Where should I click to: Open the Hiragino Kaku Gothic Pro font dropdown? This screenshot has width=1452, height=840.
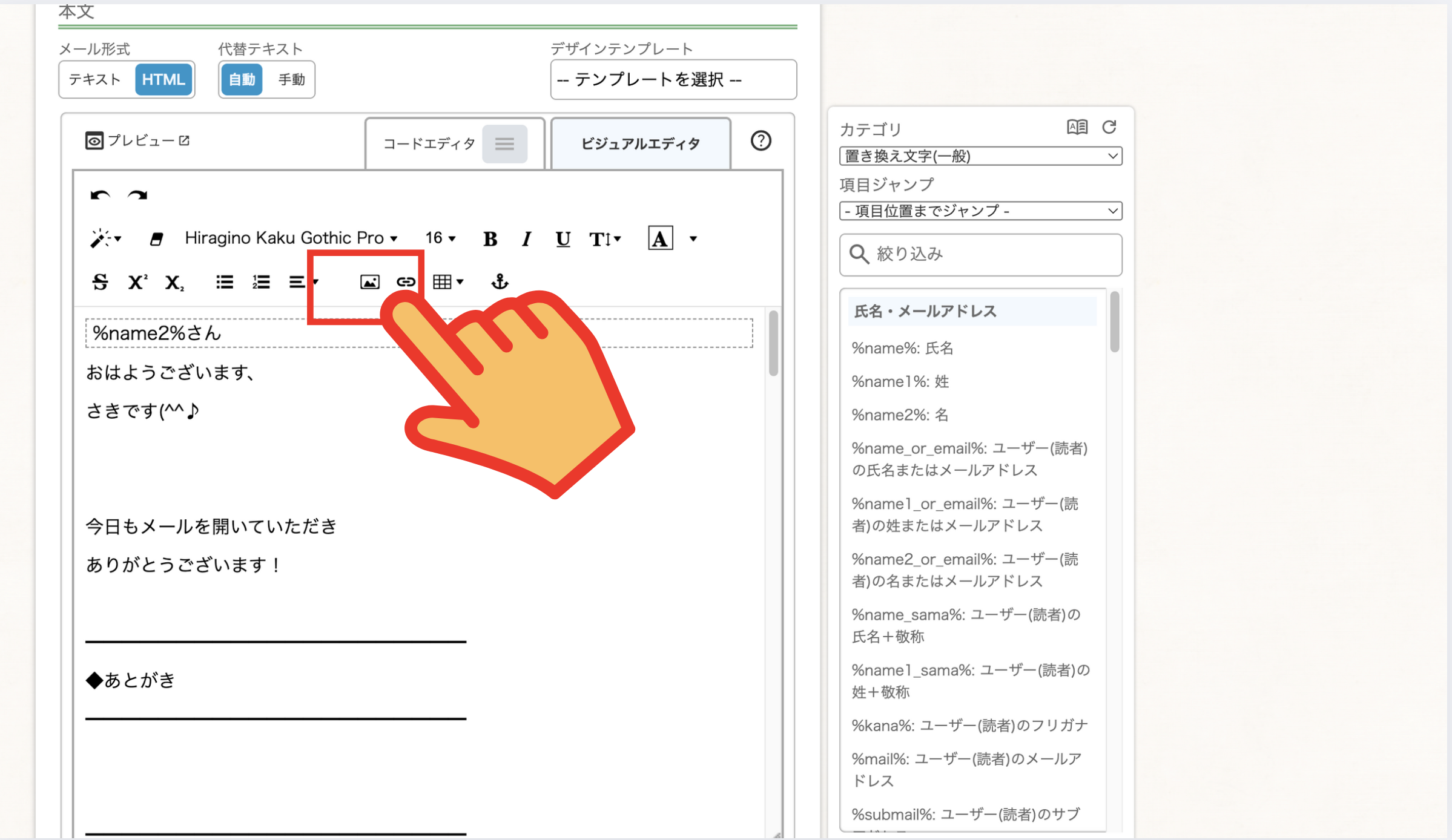click(291, 238)
